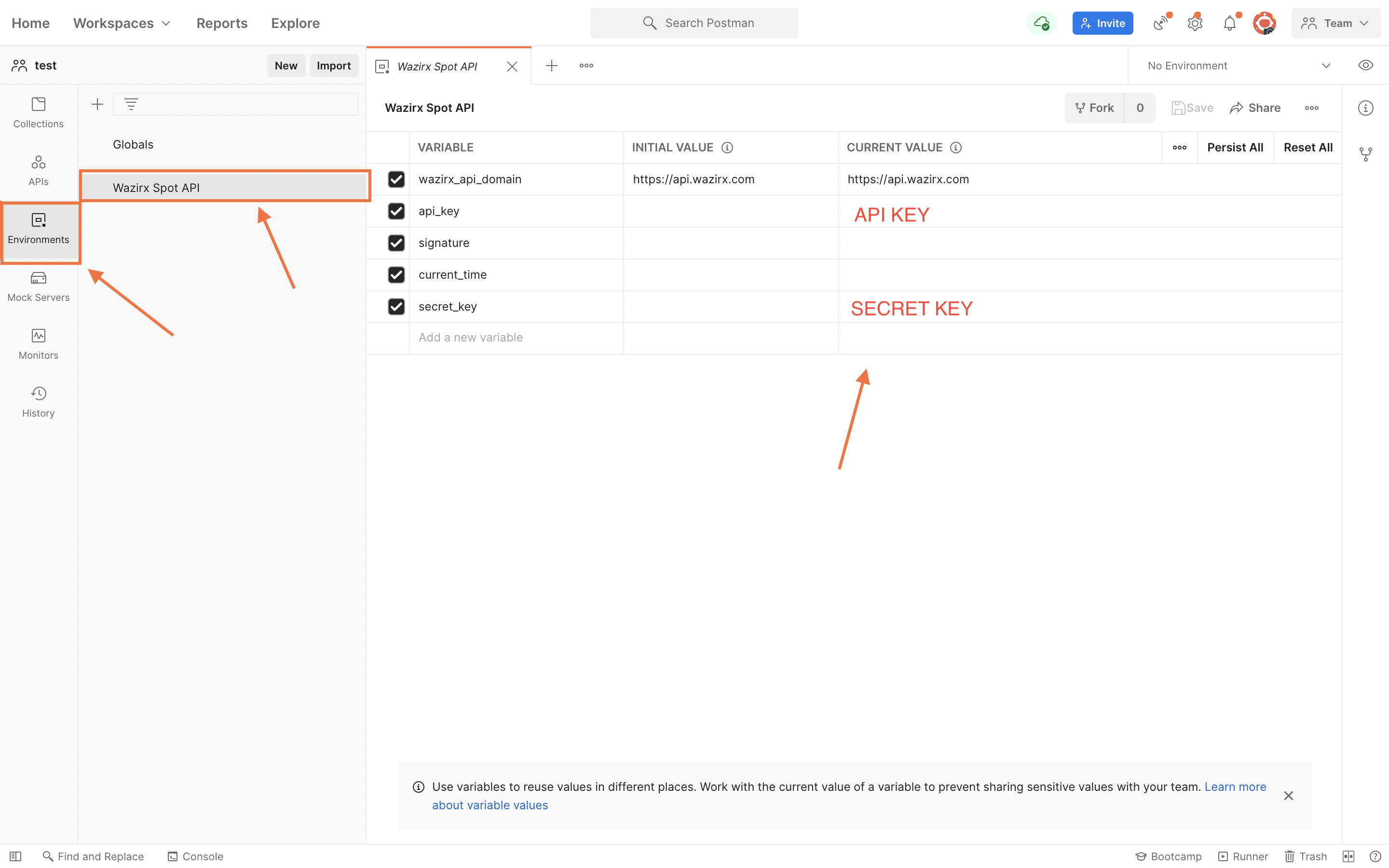Click the environment quick look eye icon
Screen dimensions: 1389x868
(1365, 66)
